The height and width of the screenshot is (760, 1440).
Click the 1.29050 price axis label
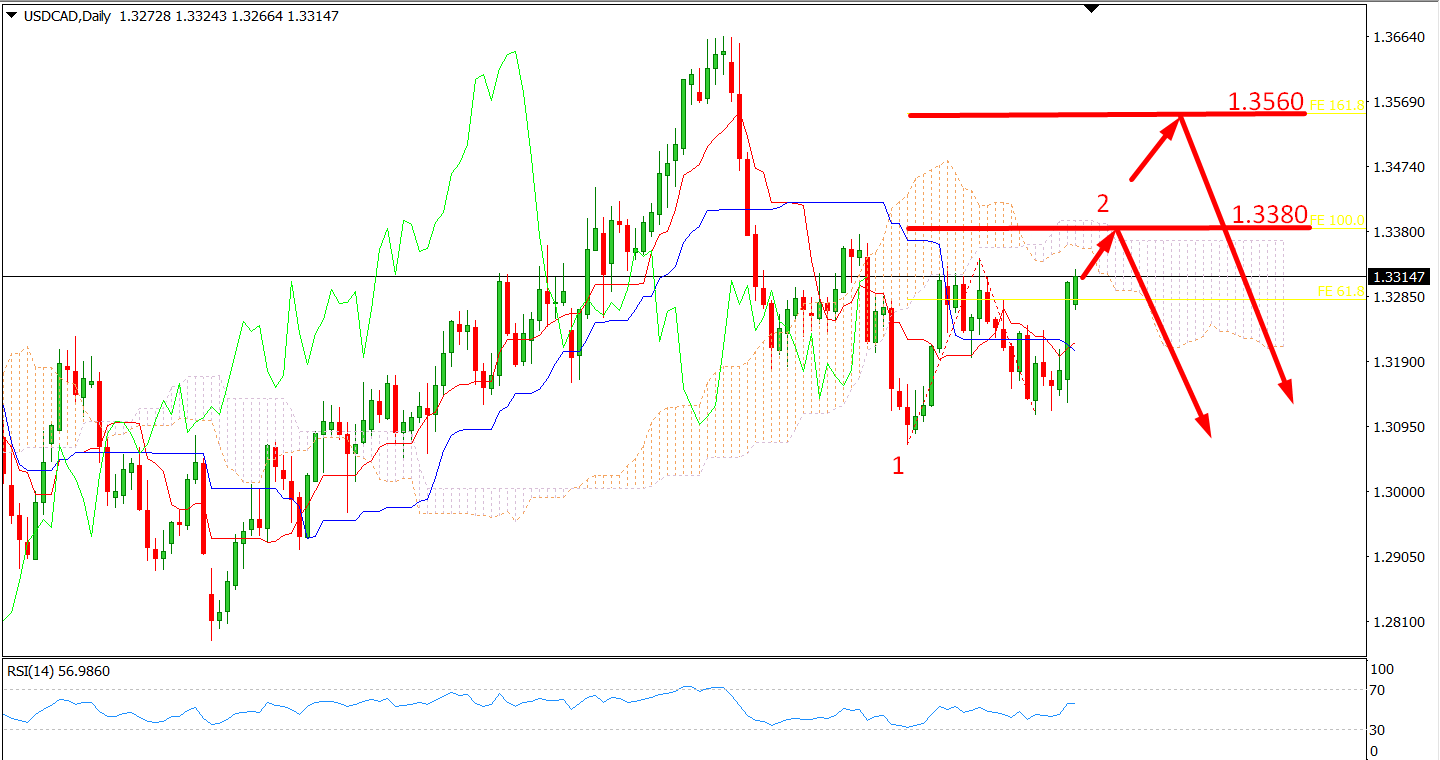click(x=1398, y=557)
